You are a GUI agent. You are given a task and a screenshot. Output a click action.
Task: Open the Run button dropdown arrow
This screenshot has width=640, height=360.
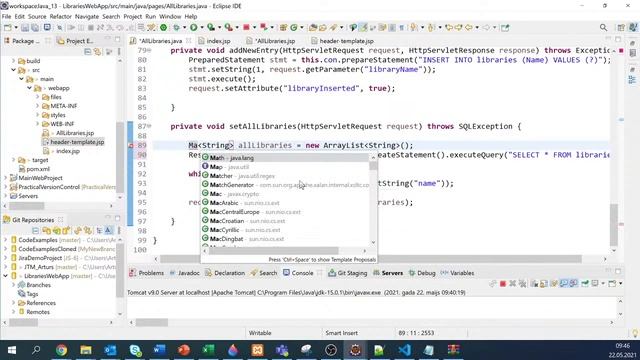202,28
